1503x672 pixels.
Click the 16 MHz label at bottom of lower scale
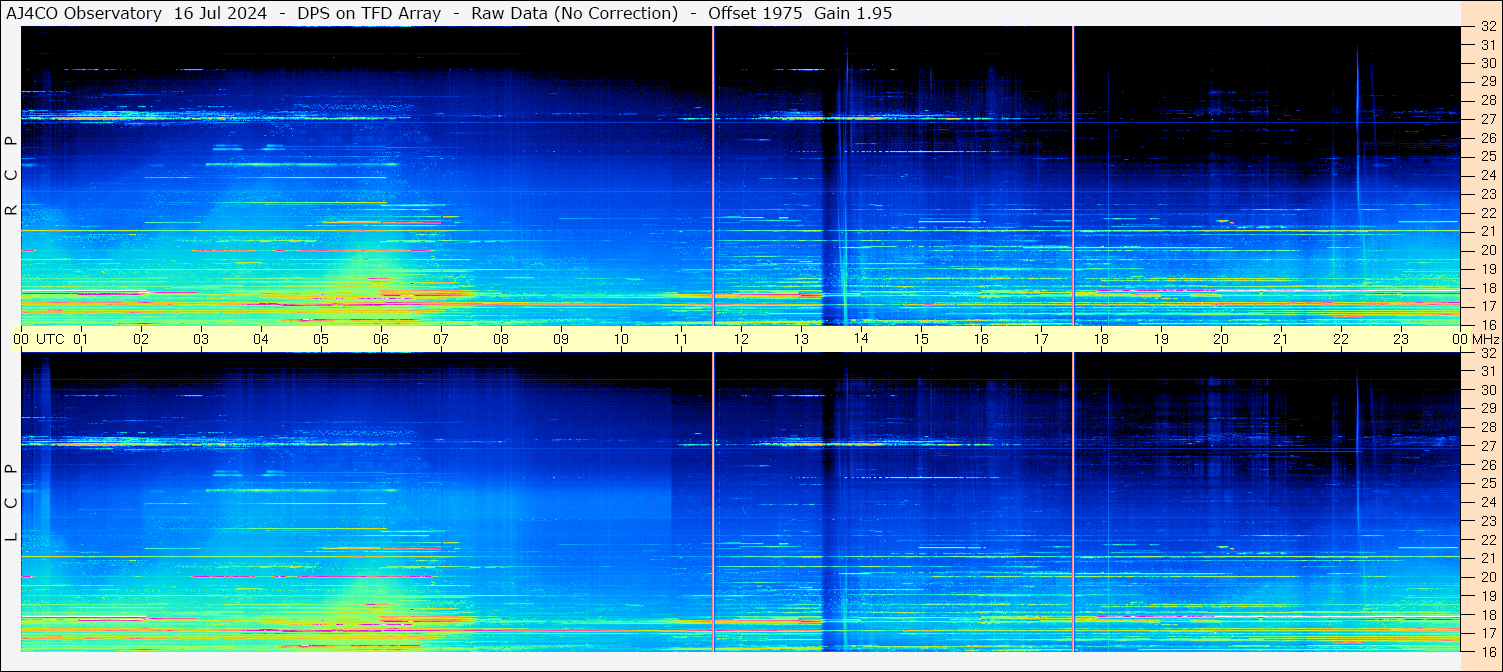1487,651
